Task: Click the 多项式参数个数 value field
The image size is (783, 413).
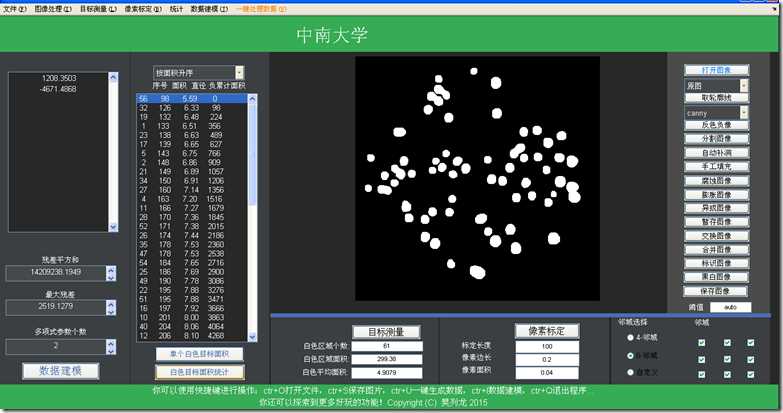Action: click(55, 346)
